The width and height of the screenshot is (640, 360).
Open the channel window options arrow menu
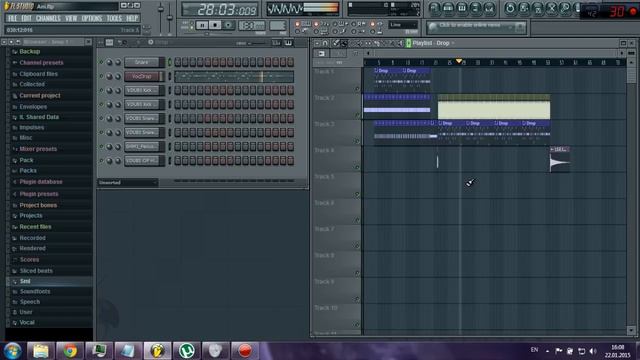[x=100, y=42]
